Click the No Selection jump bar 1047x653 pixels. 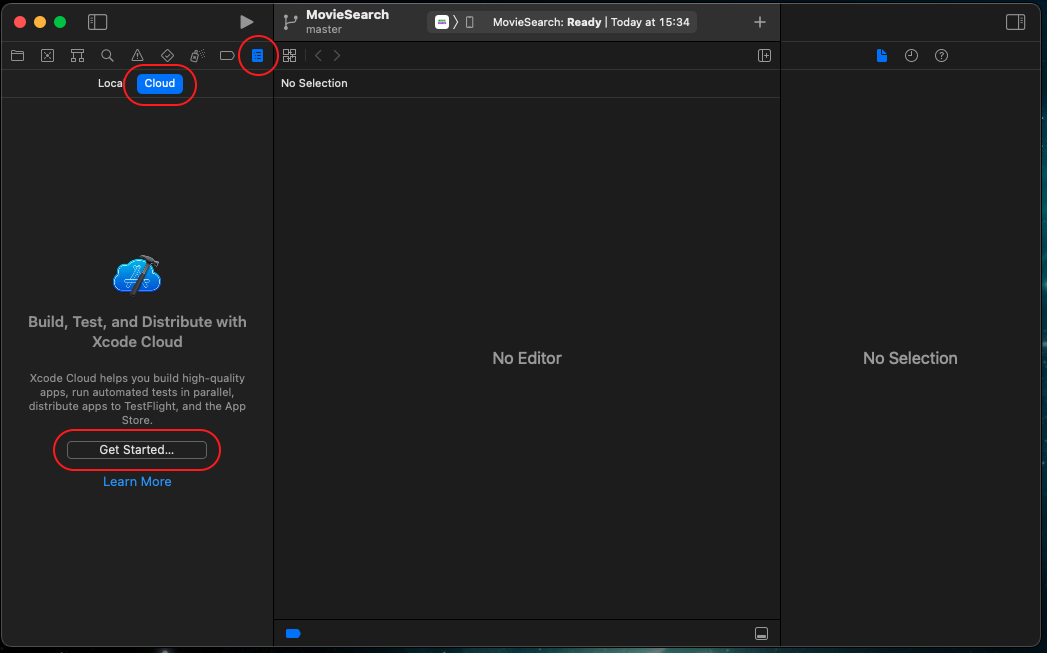314,83
